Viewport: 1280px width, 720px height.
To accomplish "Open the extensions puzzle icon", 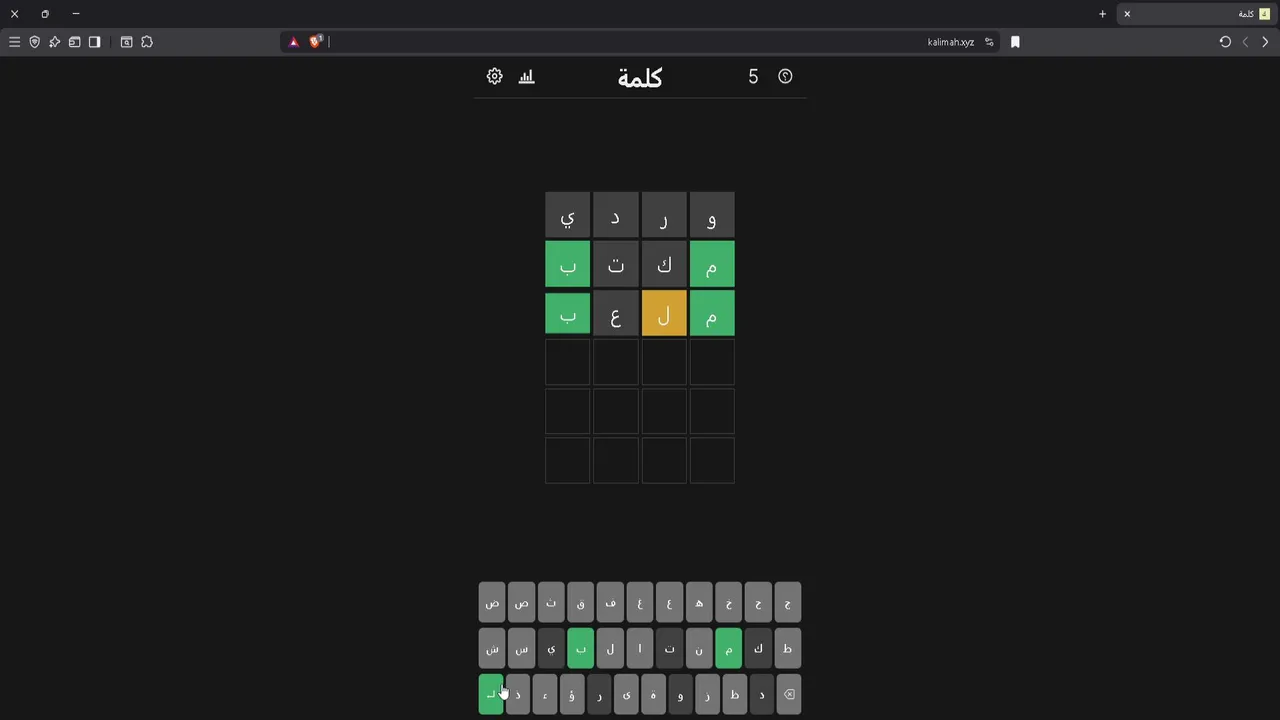I will (147, 42).
